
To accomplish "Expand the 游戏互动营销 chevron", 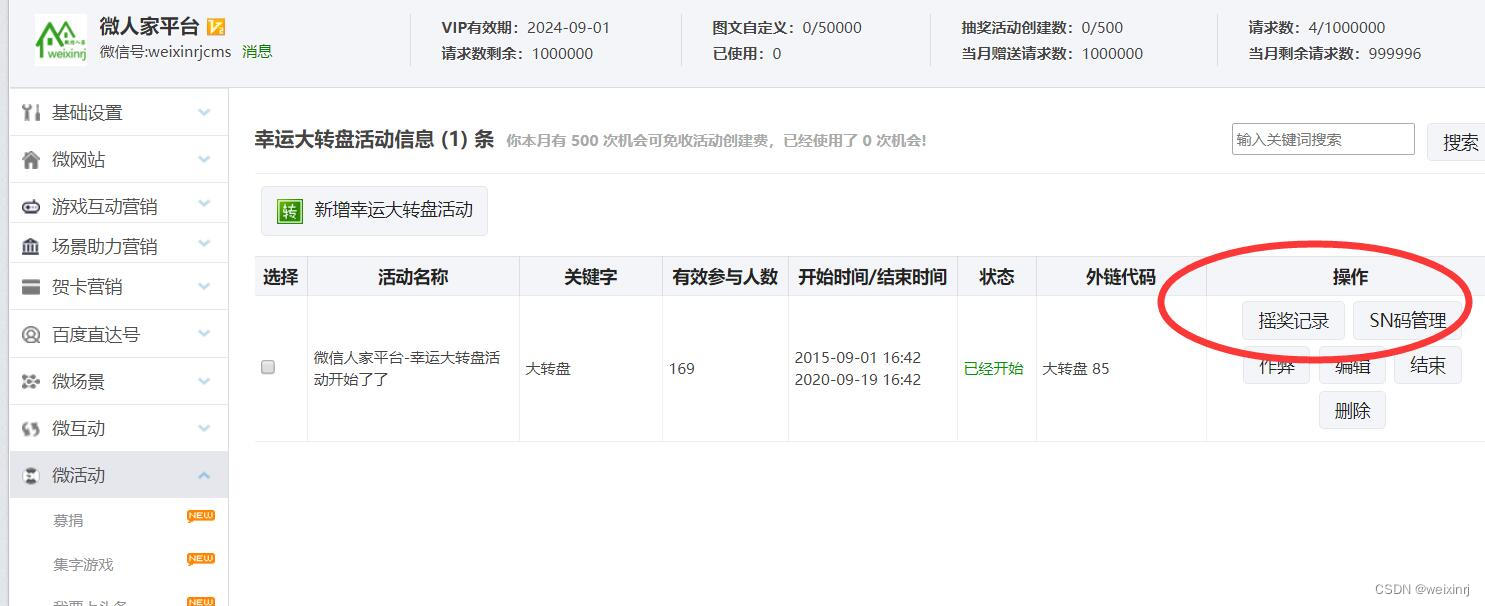I will [x=204, y=203].
